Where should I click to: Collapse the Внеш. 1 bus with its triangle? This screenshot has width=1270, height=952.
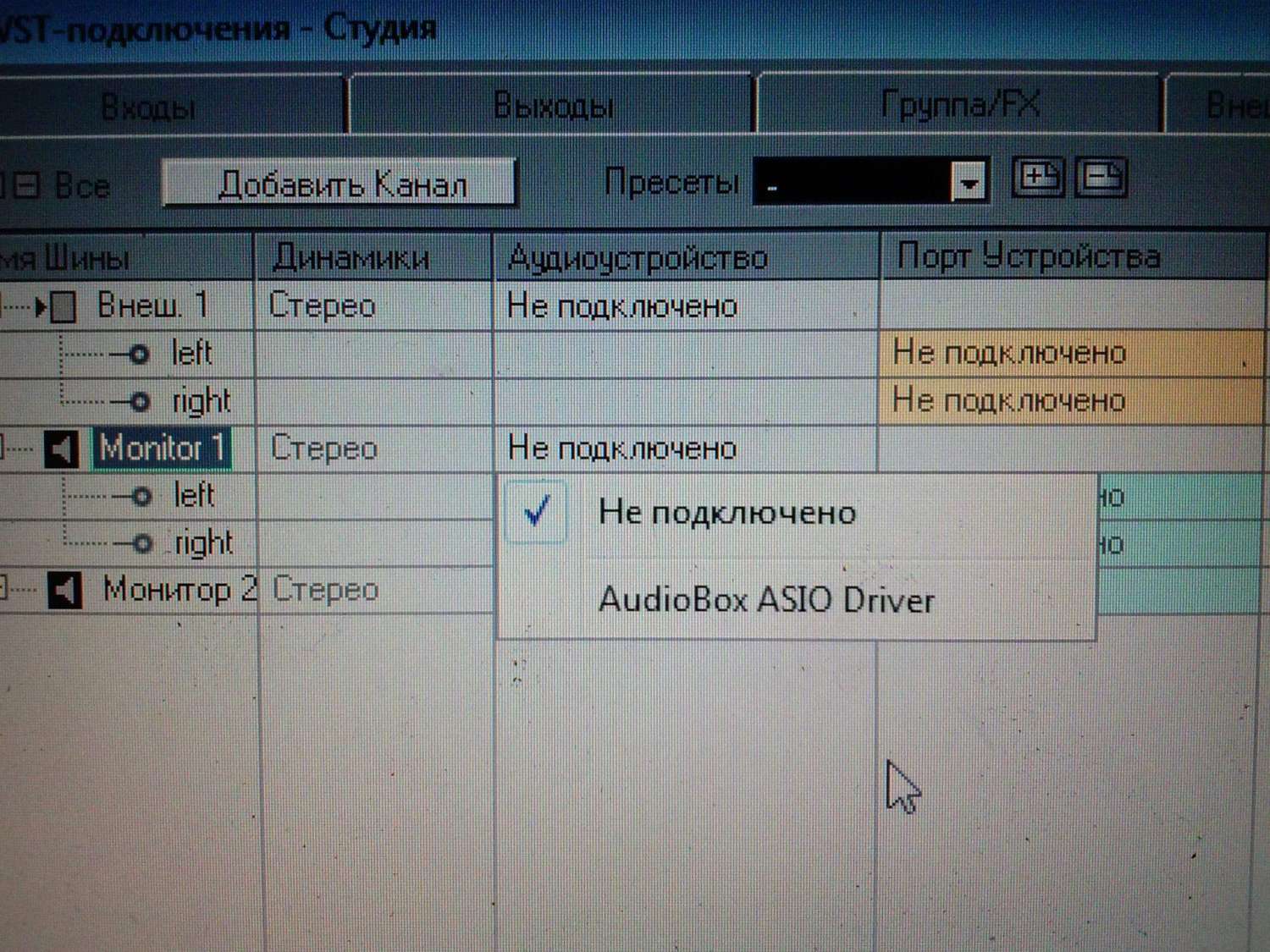pyautogui.click(x=39, y=306)
